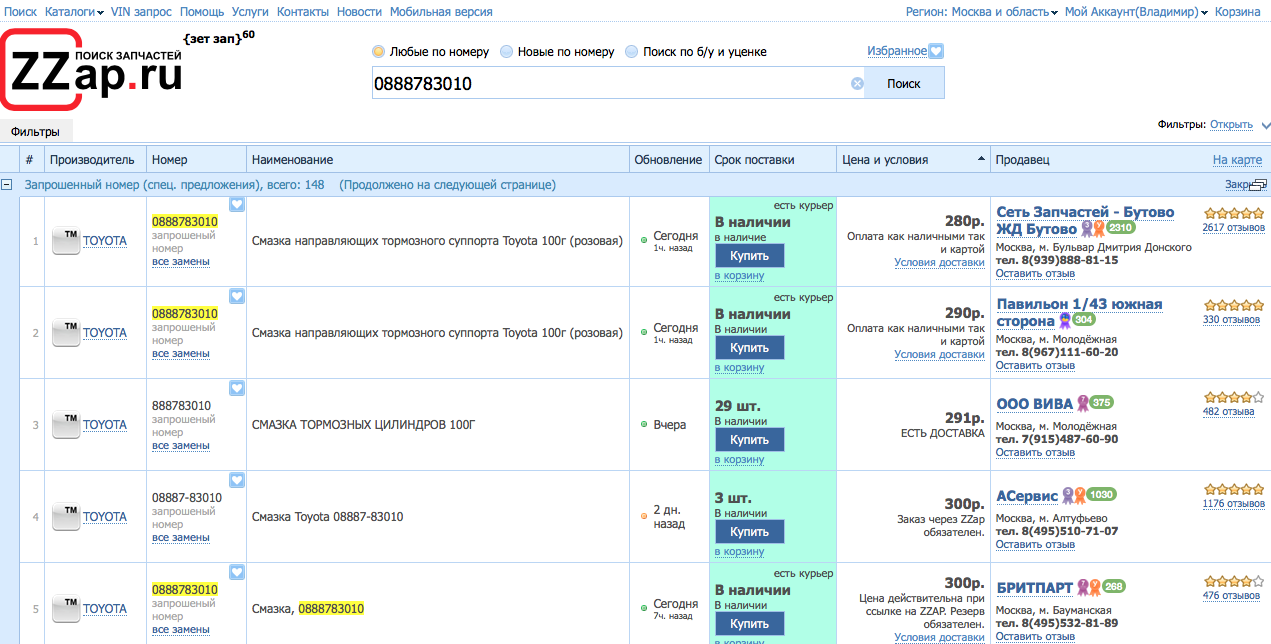Sort by the Цена и условия column
1271x644 pixels.
point(913,160)
